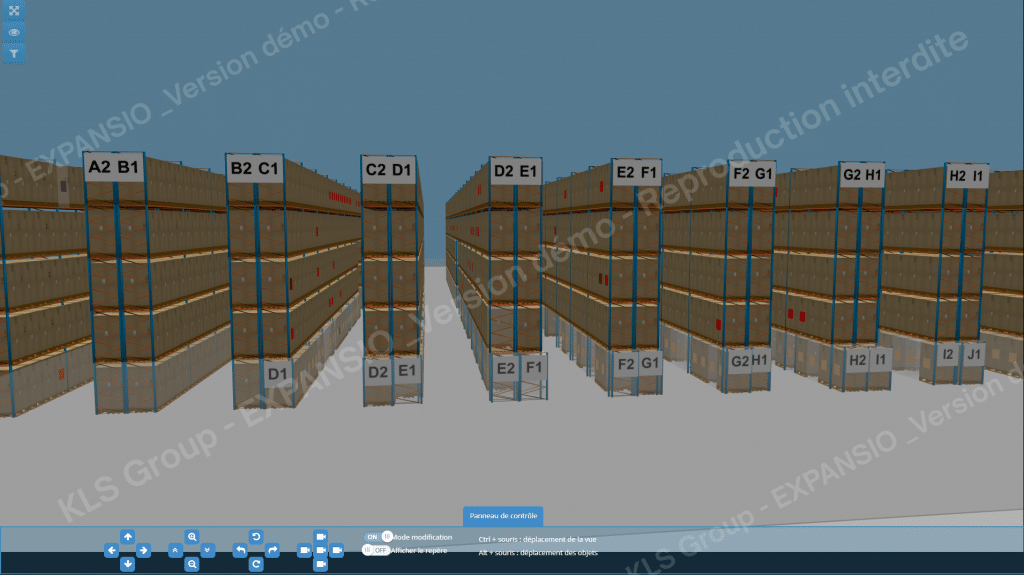Click the B2 C1 rack top label
Image resolution: width=1024 pixels, height=575 pixels.
(x=255, y=169)
